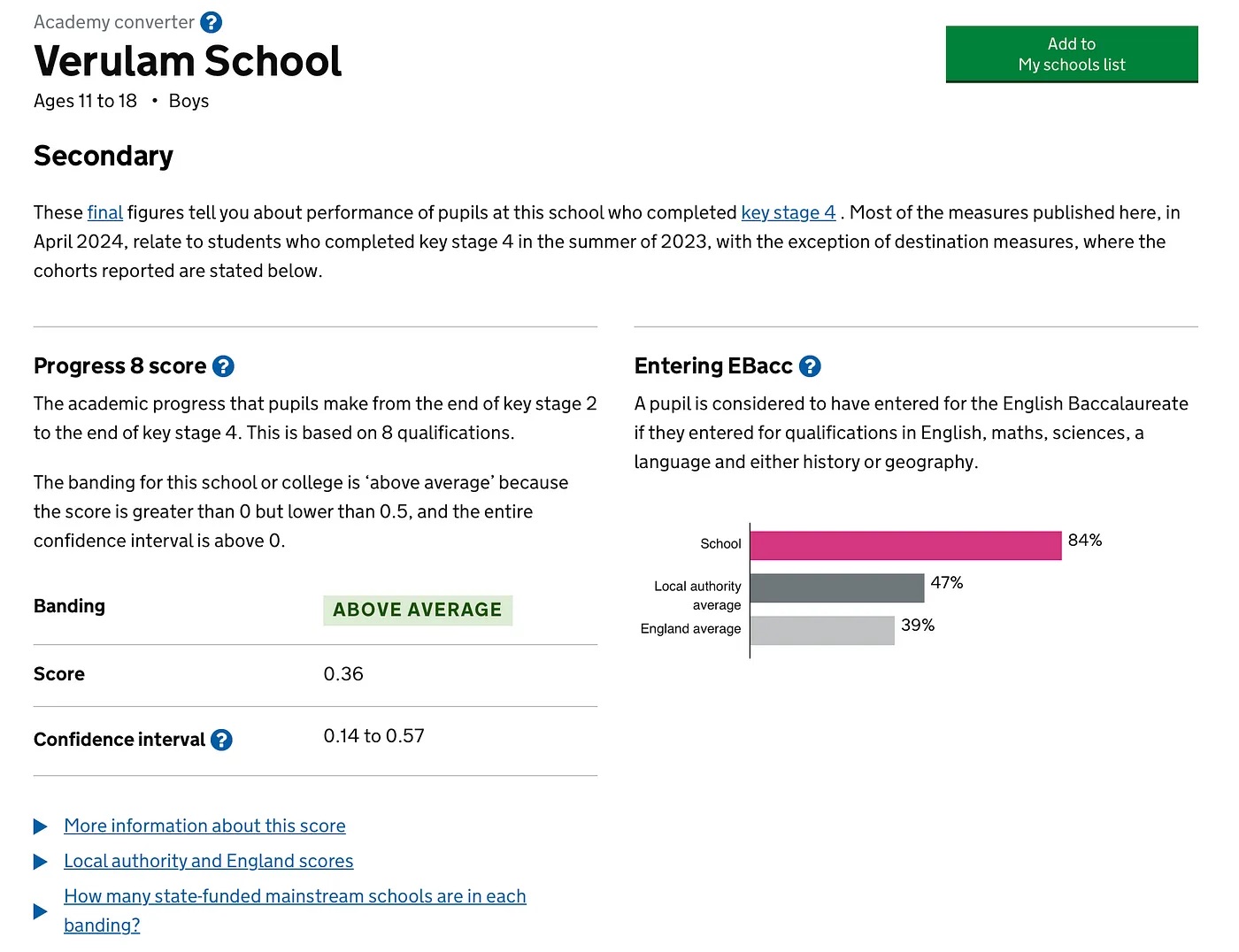Image resolution: width=1239 pixels, height=952 pixels.
Task: Expand Local authority and England scores triangle
Action: [x=41, y=862]
